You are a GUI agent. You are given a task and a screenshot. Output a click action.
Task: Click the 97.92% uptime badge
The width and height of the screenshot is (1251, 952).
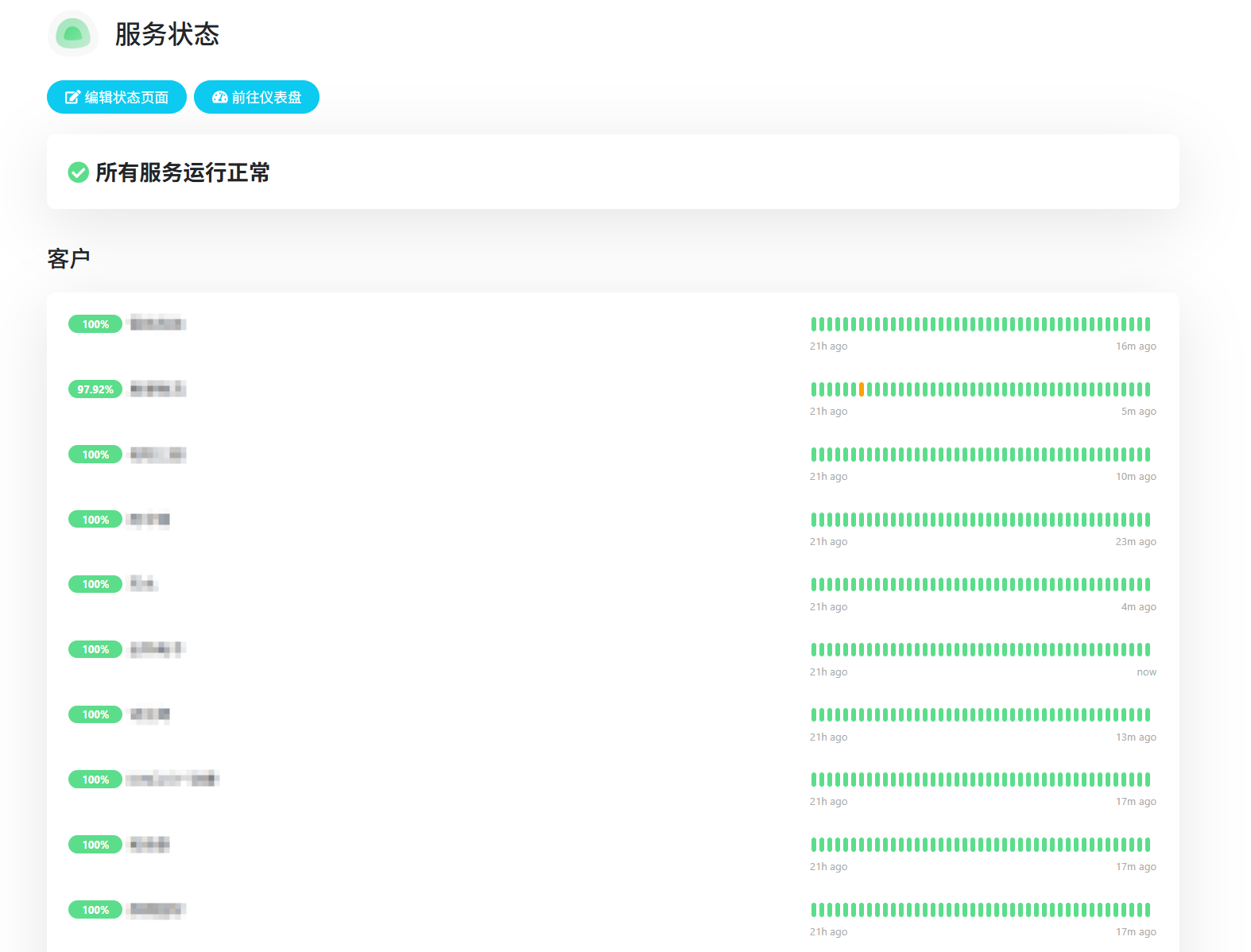(95, 389)
